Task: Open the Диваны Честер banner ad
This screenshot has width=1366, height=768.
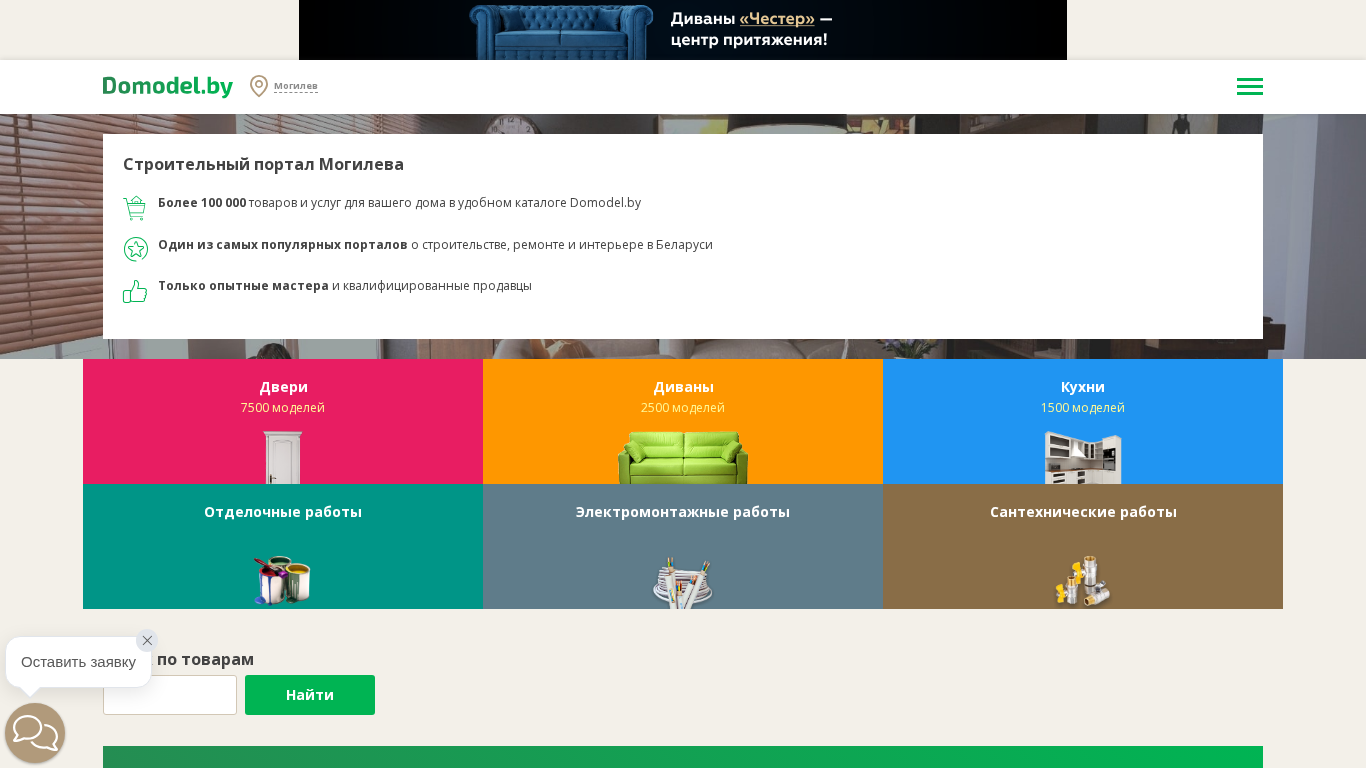Action: pyautogui.click(x=683, y=30)
